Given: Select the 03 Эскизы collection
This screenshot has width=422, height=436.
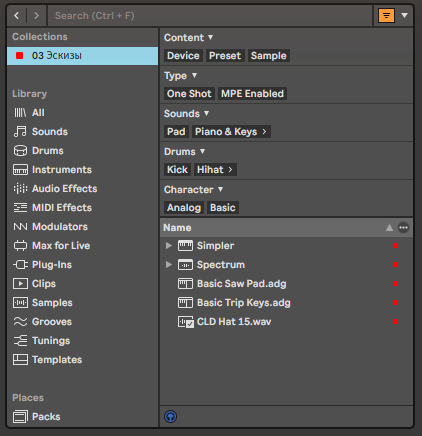Looking at the screenshot, I should [82, 56].
